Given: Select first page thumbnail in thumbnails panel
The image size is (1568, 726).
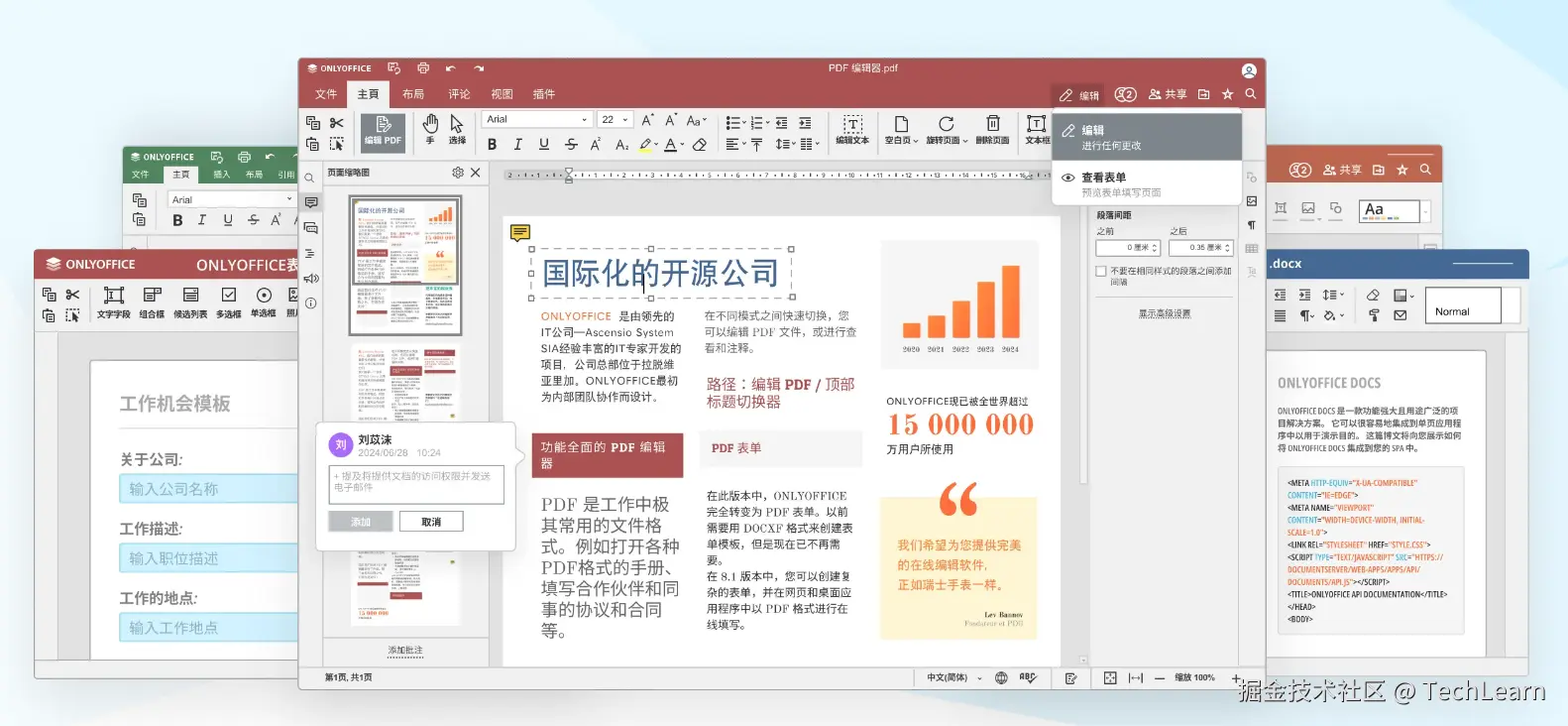Looking at the screenshot, I should click(405, 265).
